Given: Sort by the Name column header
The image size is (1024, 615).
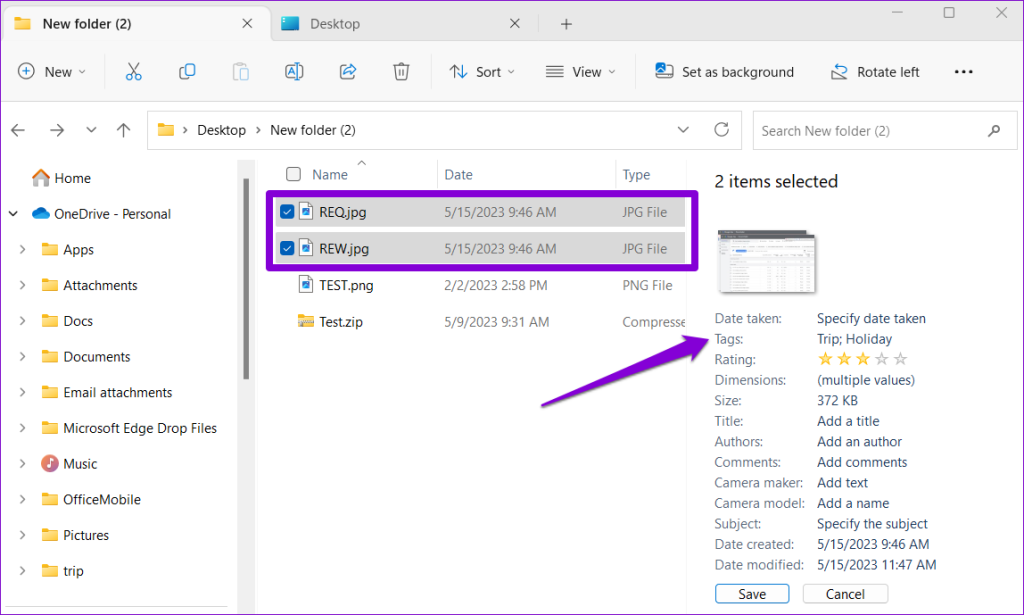Looking at the screenshot, I should coord(330,174).
